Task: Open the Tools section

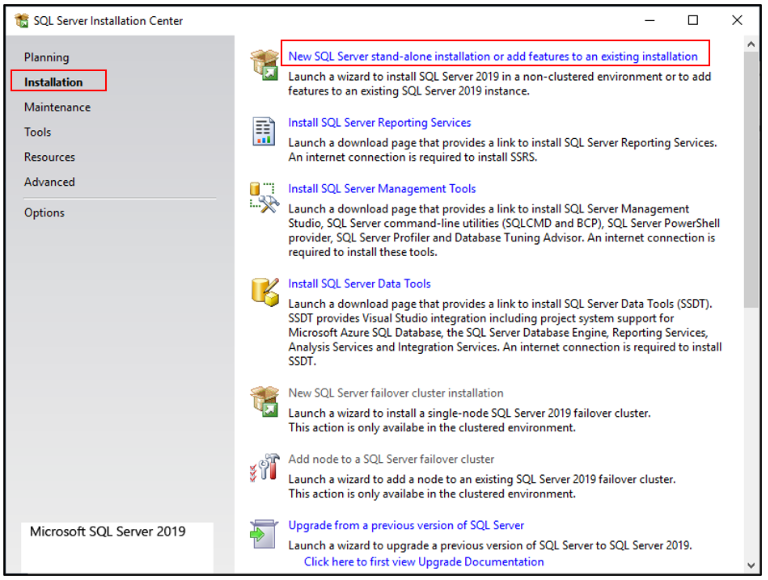Action: pyautogui.click(x=38, y=132)
